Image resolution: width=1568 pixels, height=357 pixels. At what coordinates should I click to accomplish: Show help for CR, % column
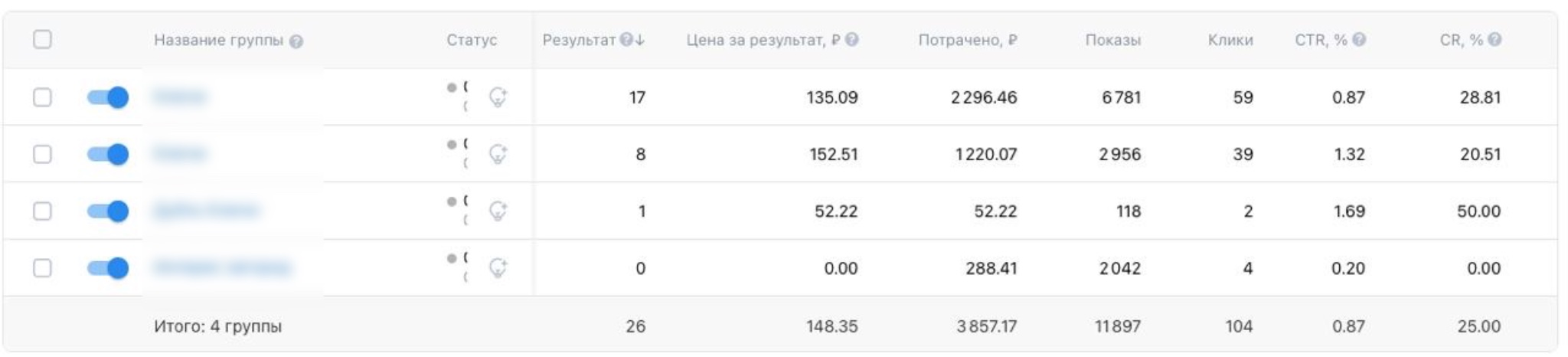[1494, 40]
